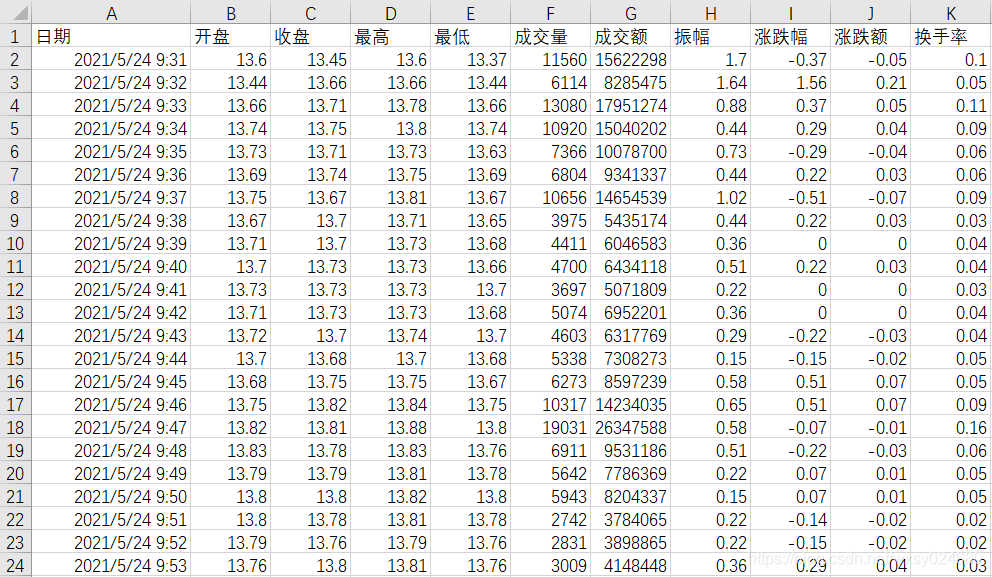Viewport: 992px width, 577px height.
Task: Click the 开盘 header cell
Action: [231, 37]
